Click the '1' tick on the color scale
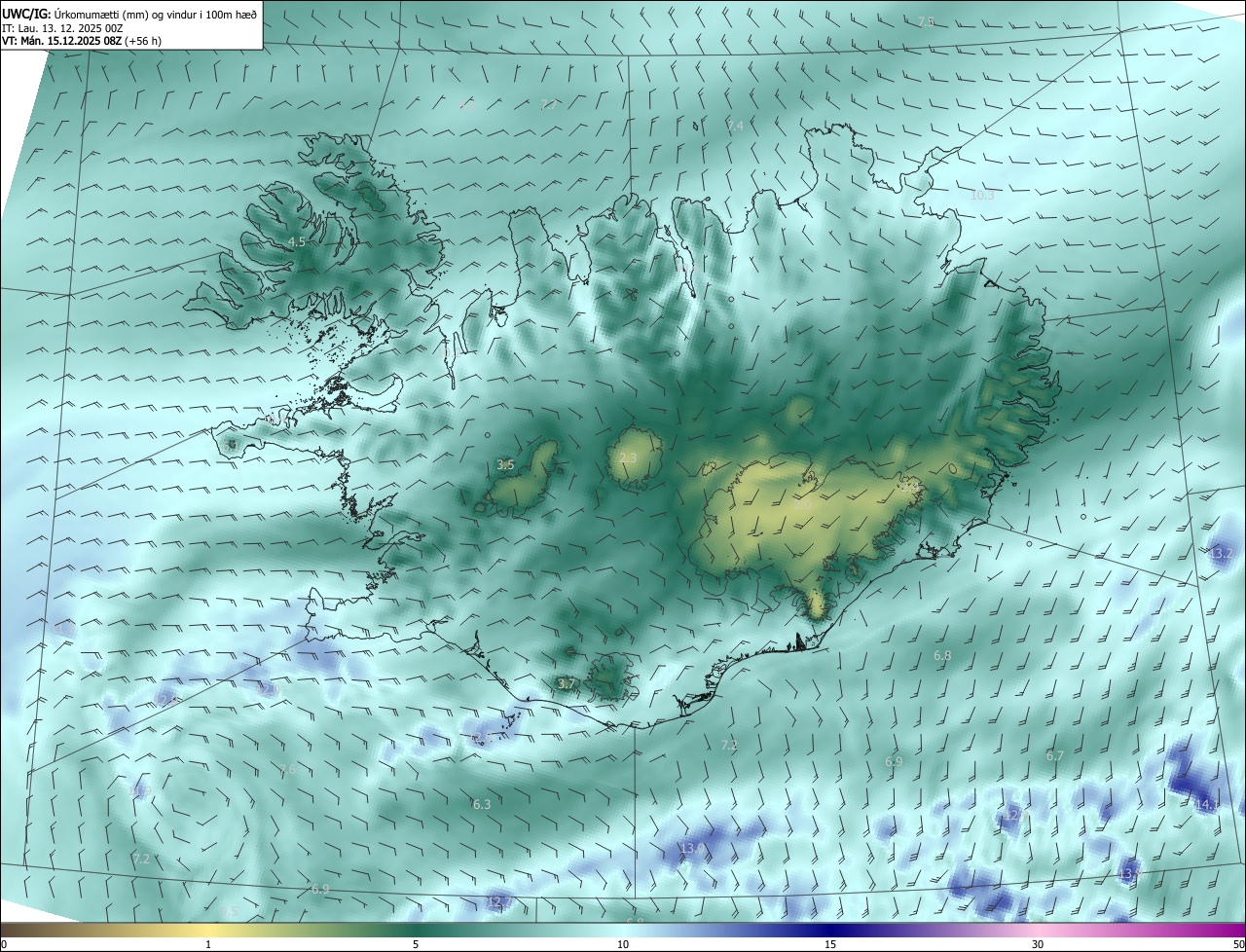Screen dimensions: 1246x952 pos(208,945)
